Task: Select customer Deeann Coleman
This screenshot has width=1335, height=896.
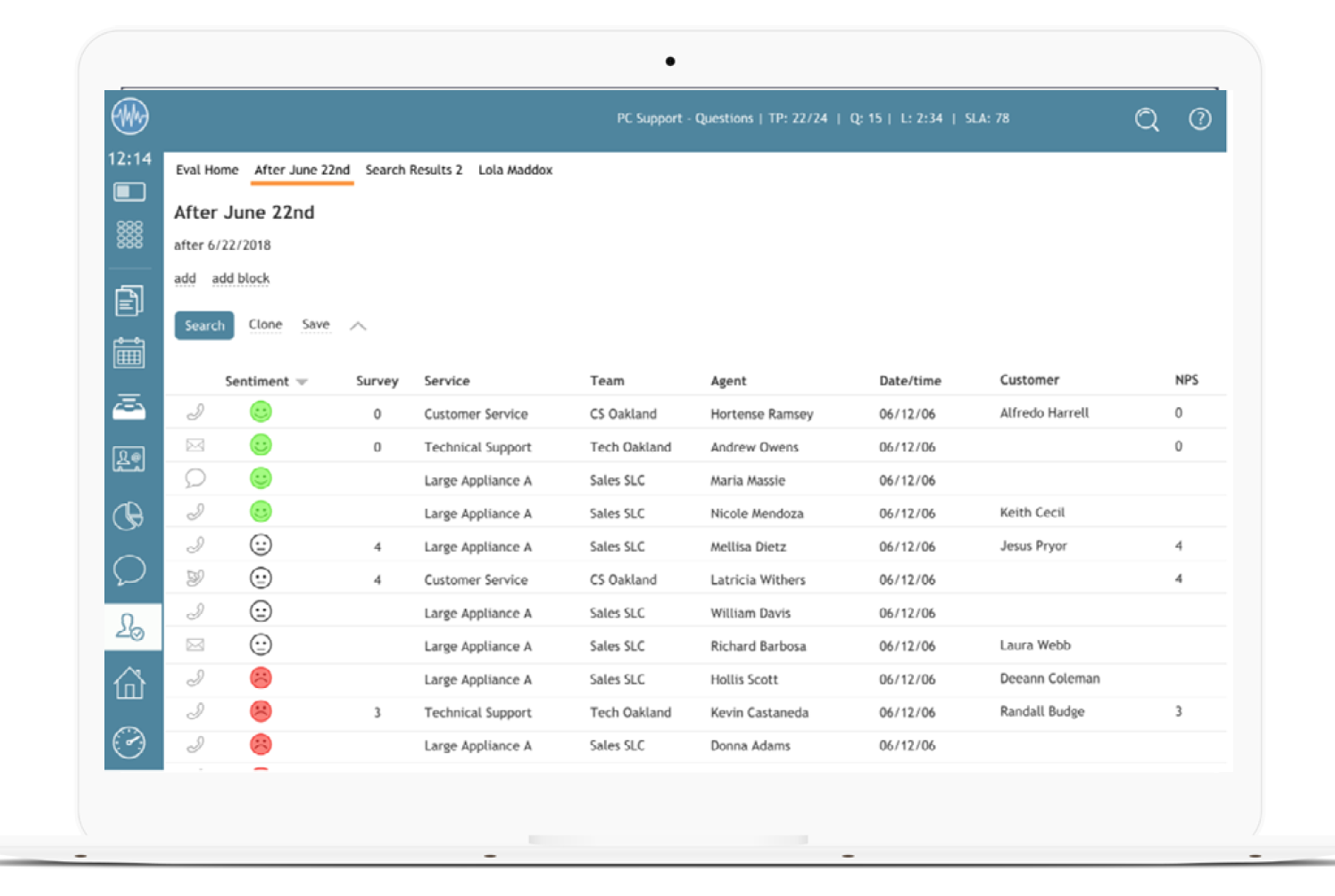Action: pos(1049,678)
